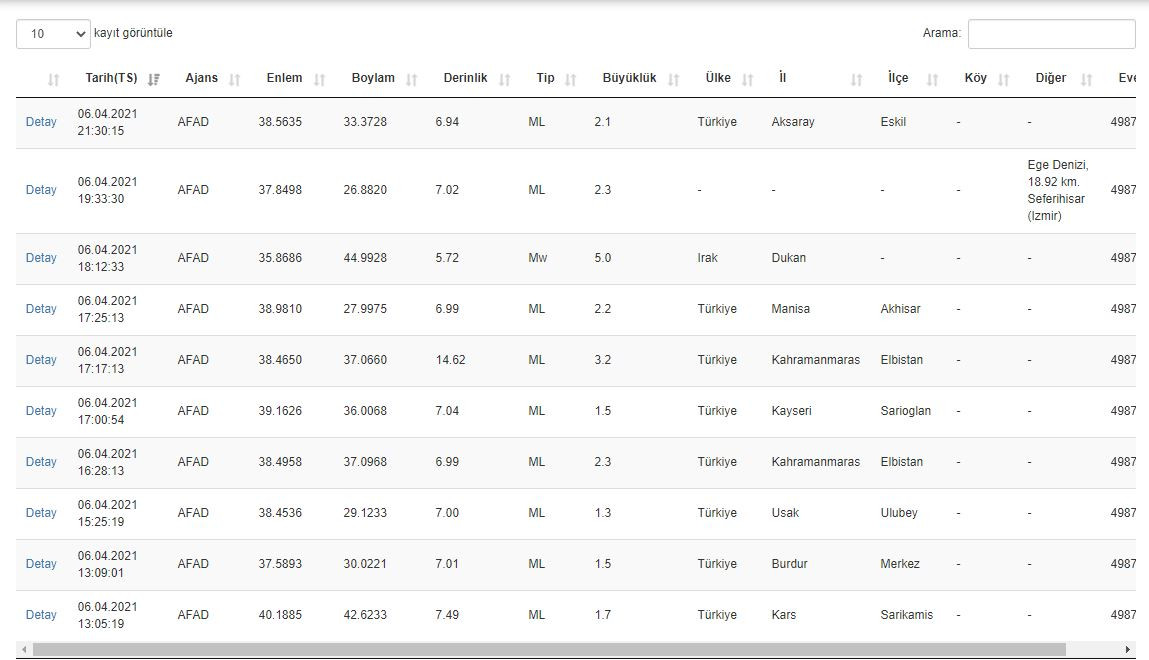Open the records-per-page dropdown showing 10
Screen dimensions: 1149x660
click(53, 34)
